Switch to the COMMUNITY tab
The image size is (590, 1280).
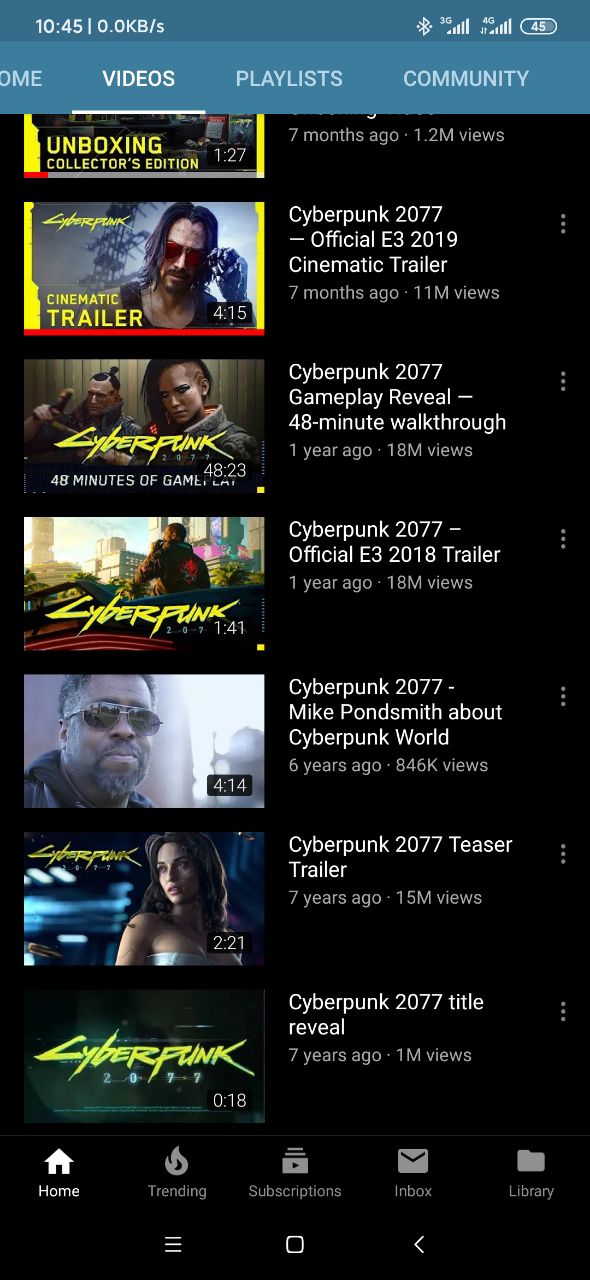[x=466, y=78]
